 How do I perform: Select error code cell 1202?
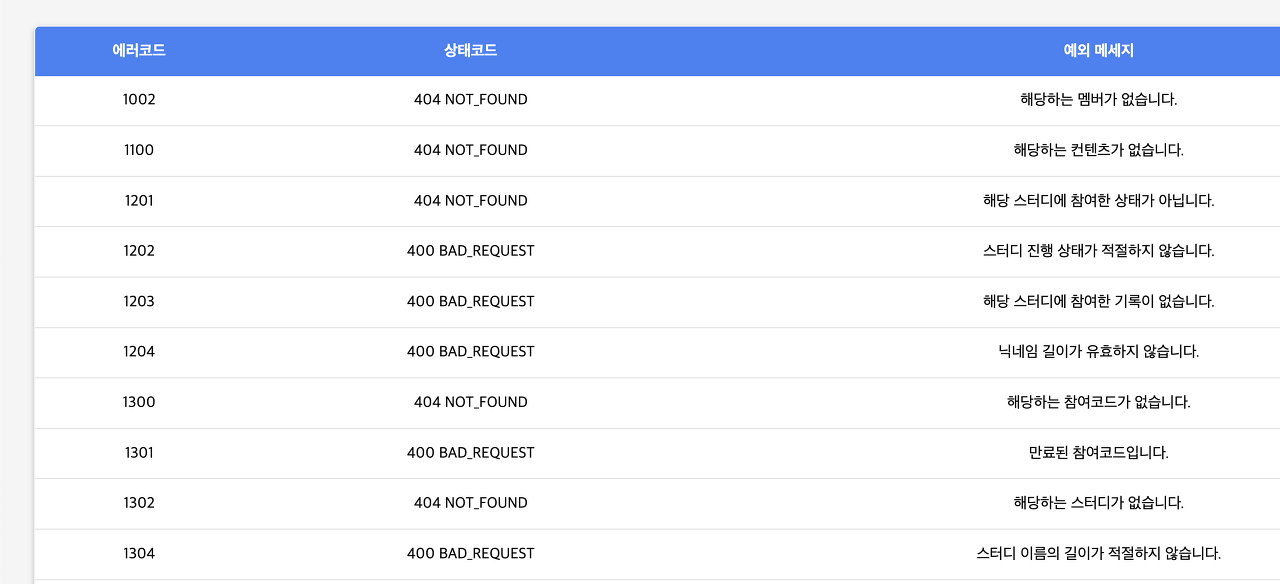click(139, 251)
